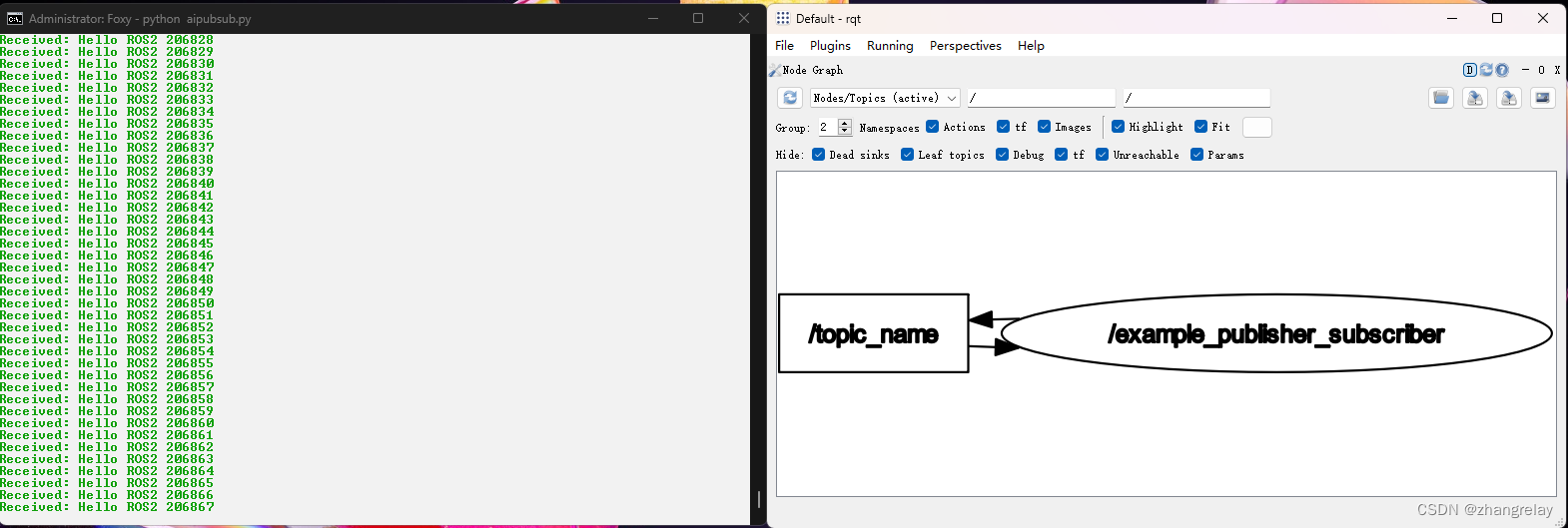Open the Help menu in rqt
Image resolution: width=1568 pixels, height=528 pixels.
pos(1031,46)
